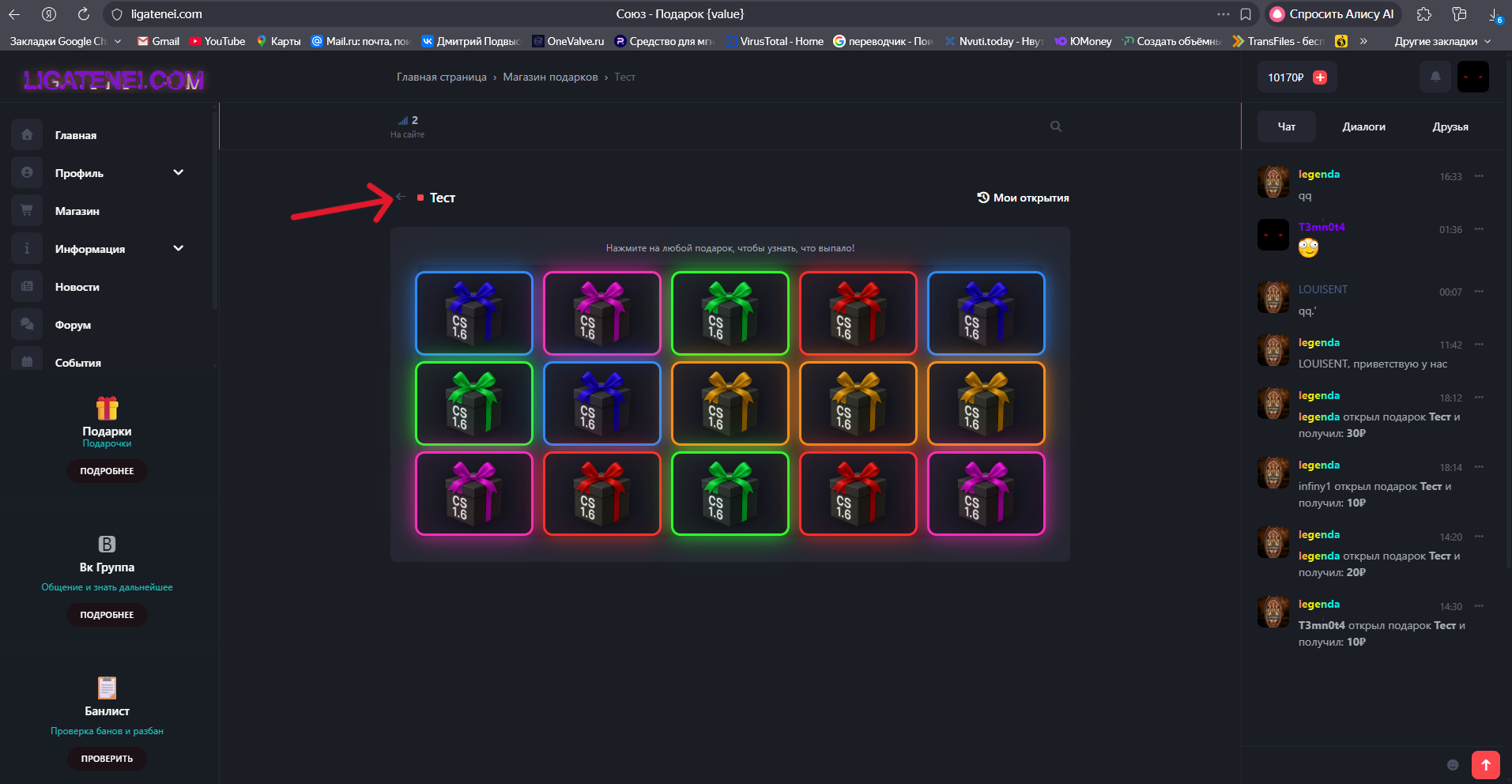Open the Gmail bookmark
The height and width of the screenshot is (784, 1512).
pyautogui.click(x=158, y=41)
